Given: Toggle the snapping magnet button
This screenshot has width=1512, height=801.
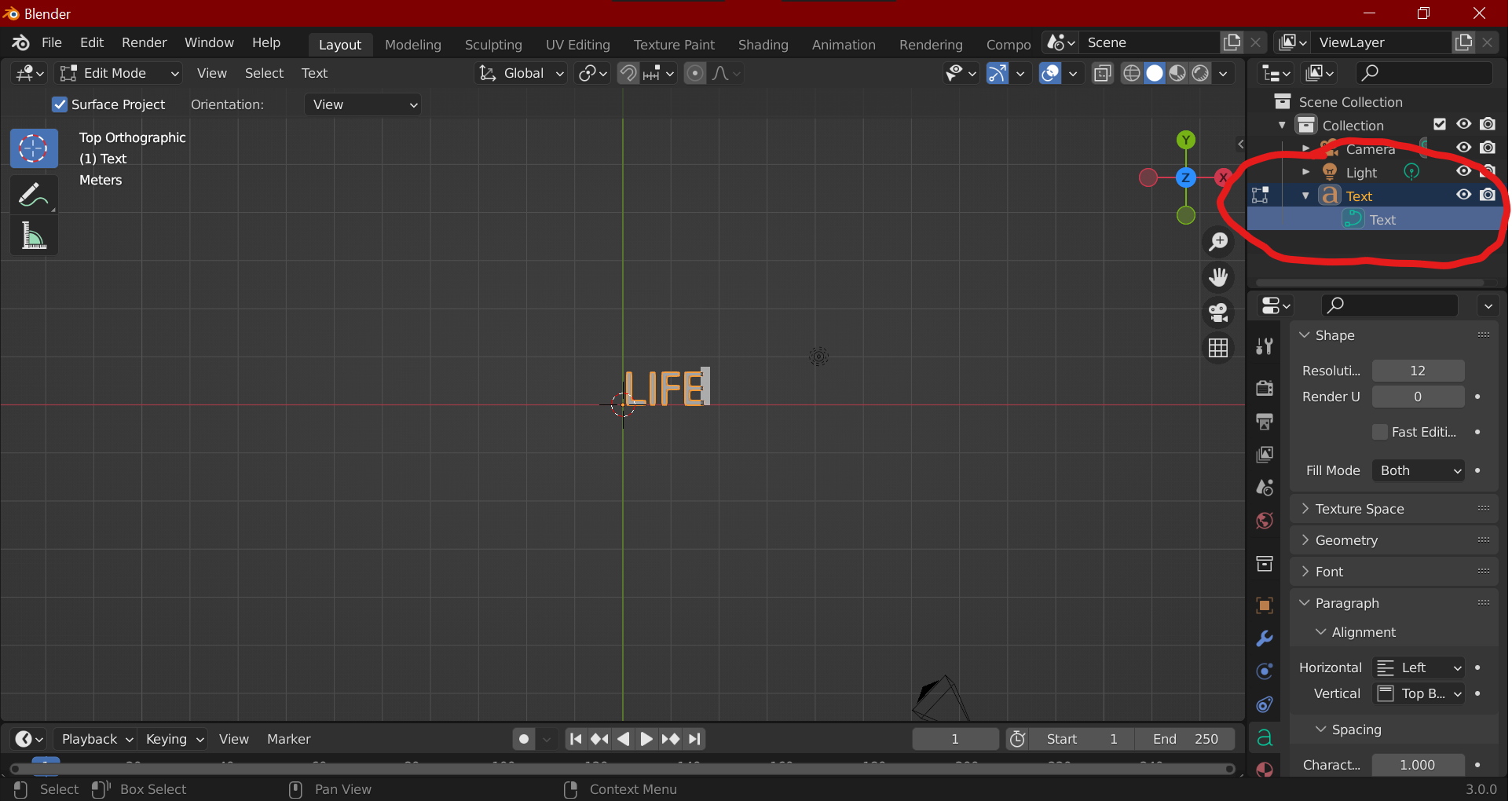Looking at the screenshot, I should [x=628, y=73].
